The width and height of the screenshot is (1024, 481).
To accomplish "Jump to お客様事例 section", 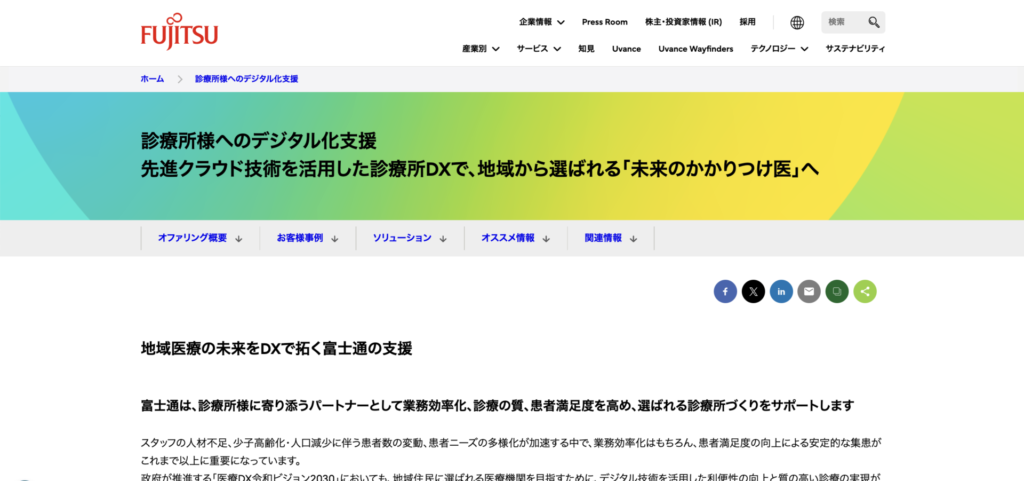I will click(x=308, y=238).
